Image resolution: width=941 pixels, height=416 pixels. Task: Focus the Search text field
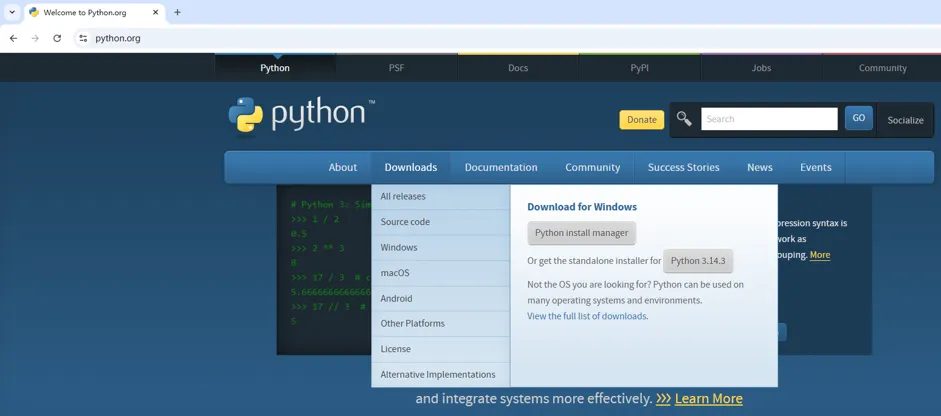click(x=769, y=119)
